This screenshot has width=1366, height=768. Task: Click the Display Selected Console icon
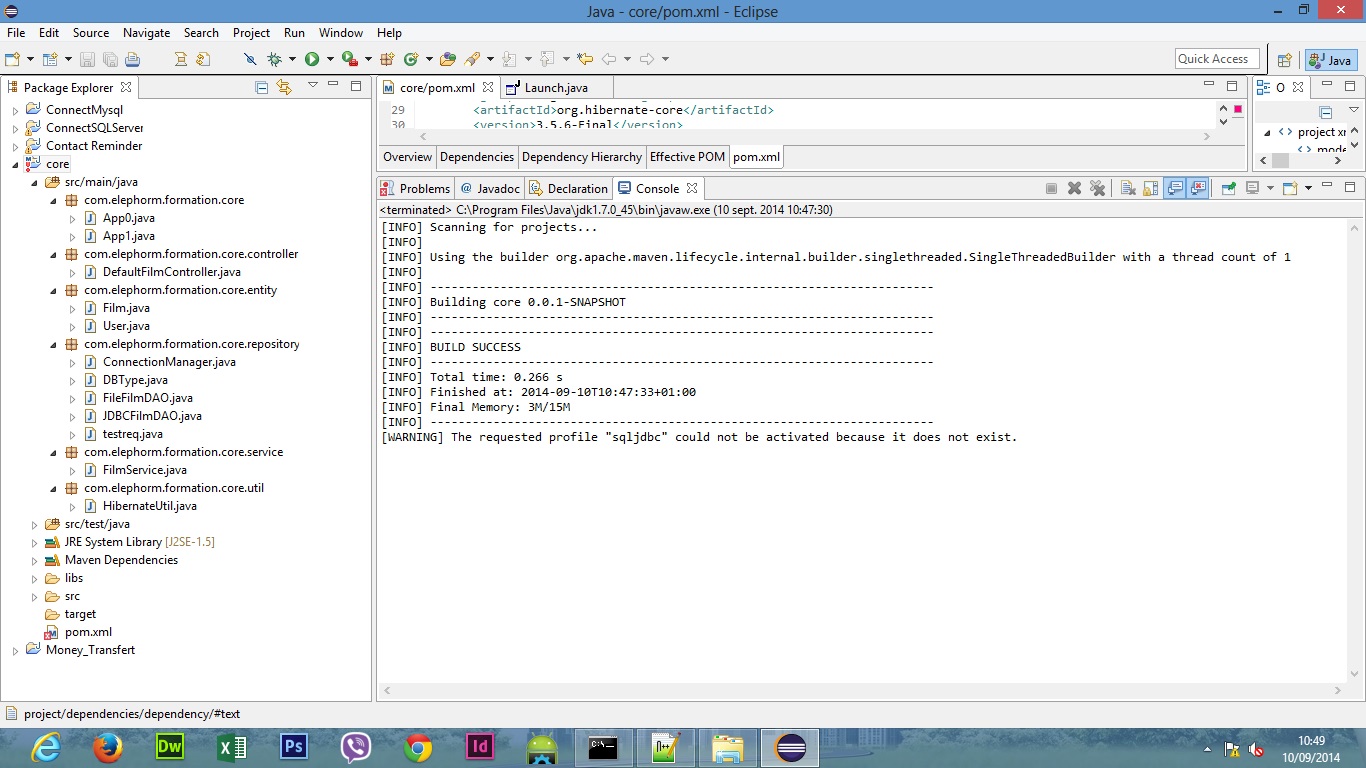(x=1252, y=188)
